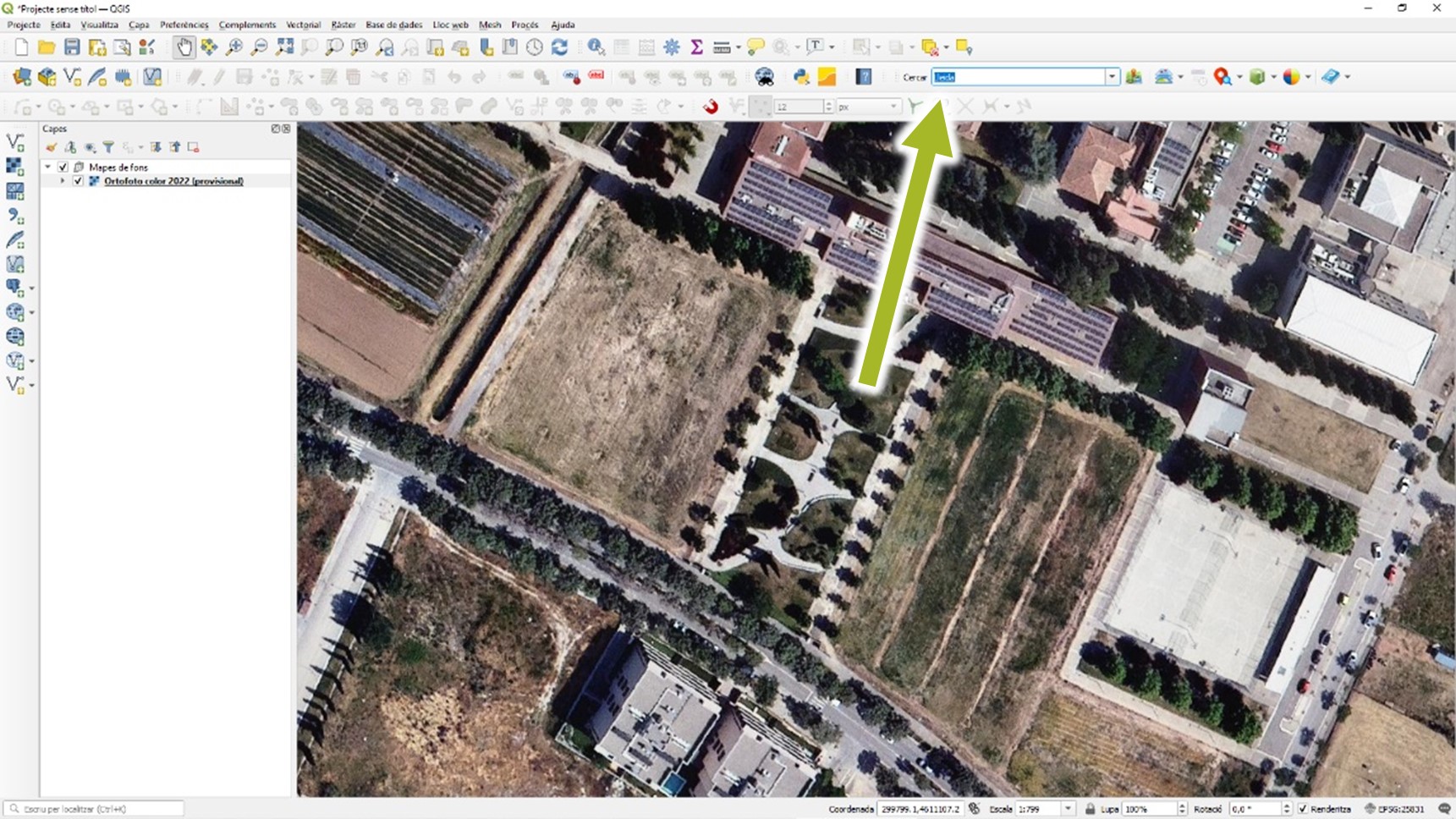This screenshot has width=1456, height=819.
Task: Open the Data Source Manager icon
Action: [22, 77]
